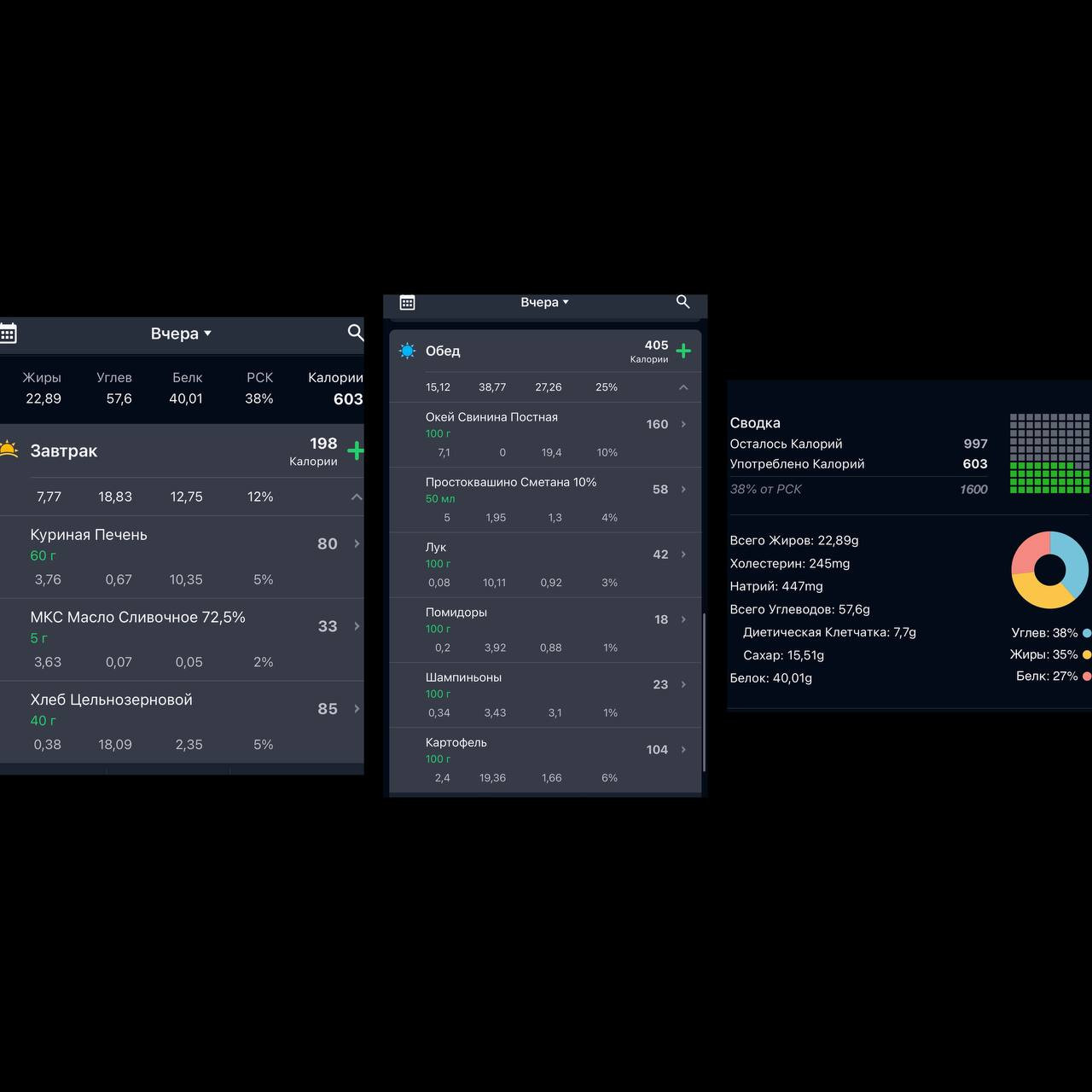The image size is (1092, 1092).
Task: Click Диетическая Клетчатка: 7,7g line
Action: click(x=829, y=632)
